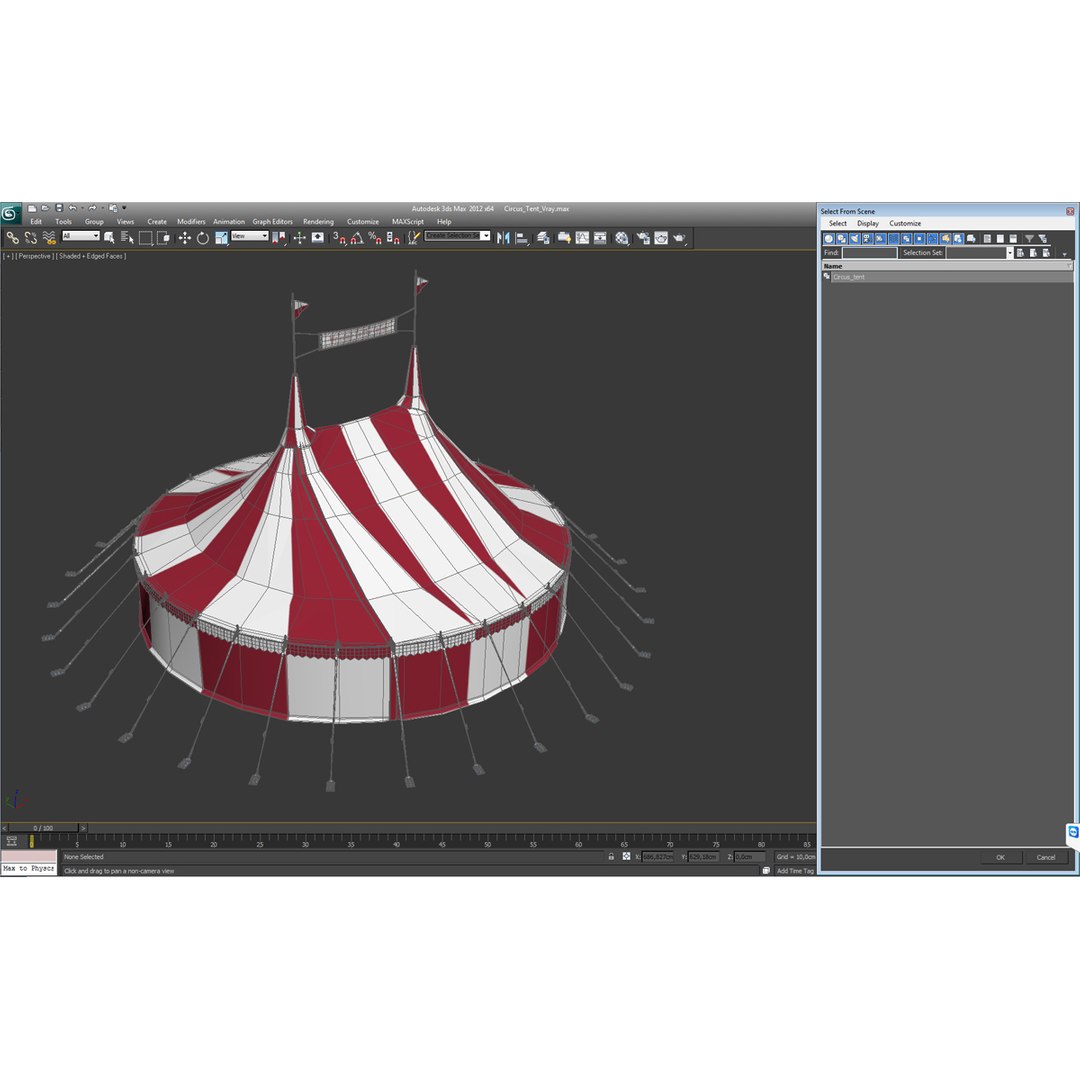Viewport: 1080px width, 1080px height.
Task: Click frame 50 on the timeline track
Action: tap(488, 840)
